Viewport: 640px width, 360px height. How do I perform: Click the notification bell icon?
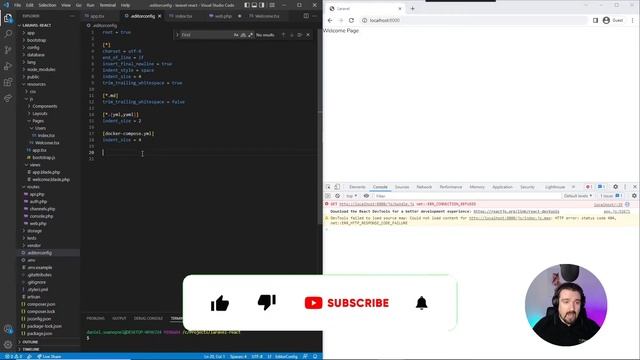pyautogui.click(x=421, y=303)
